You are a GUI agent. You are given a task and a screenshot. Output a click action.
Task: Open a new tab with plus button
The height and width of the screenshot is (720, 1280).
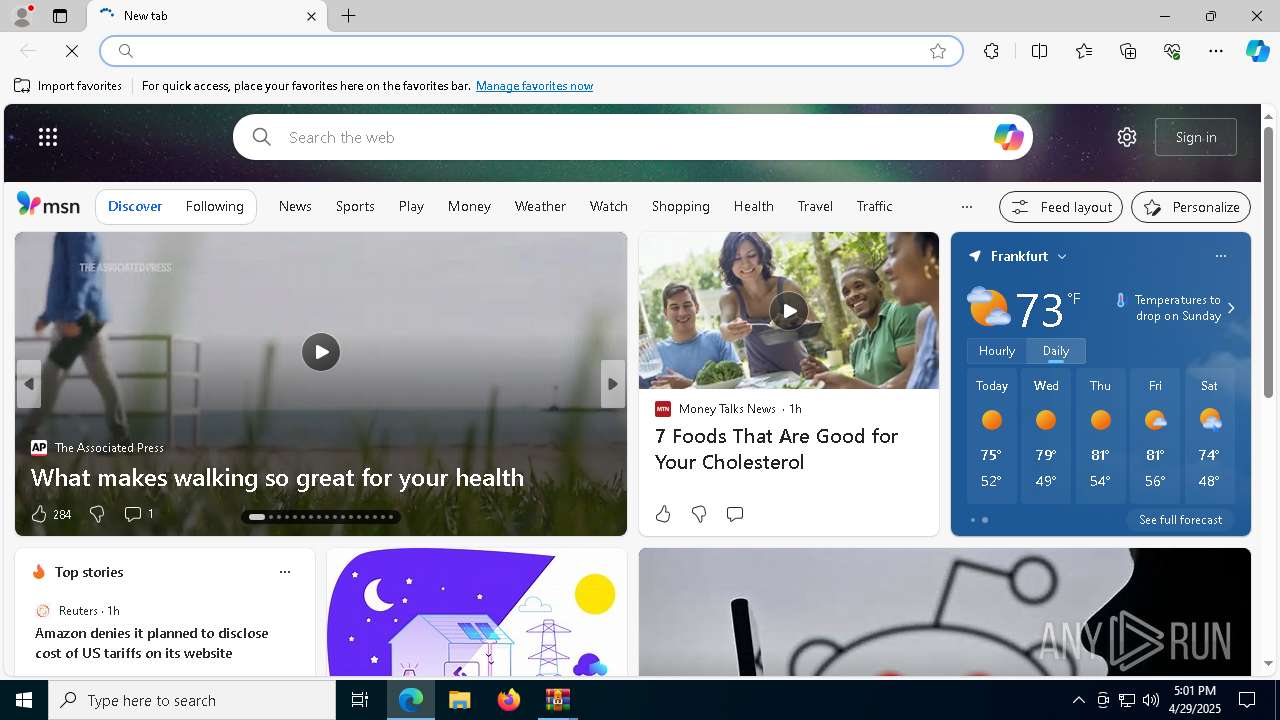click(x=348, y=16)
